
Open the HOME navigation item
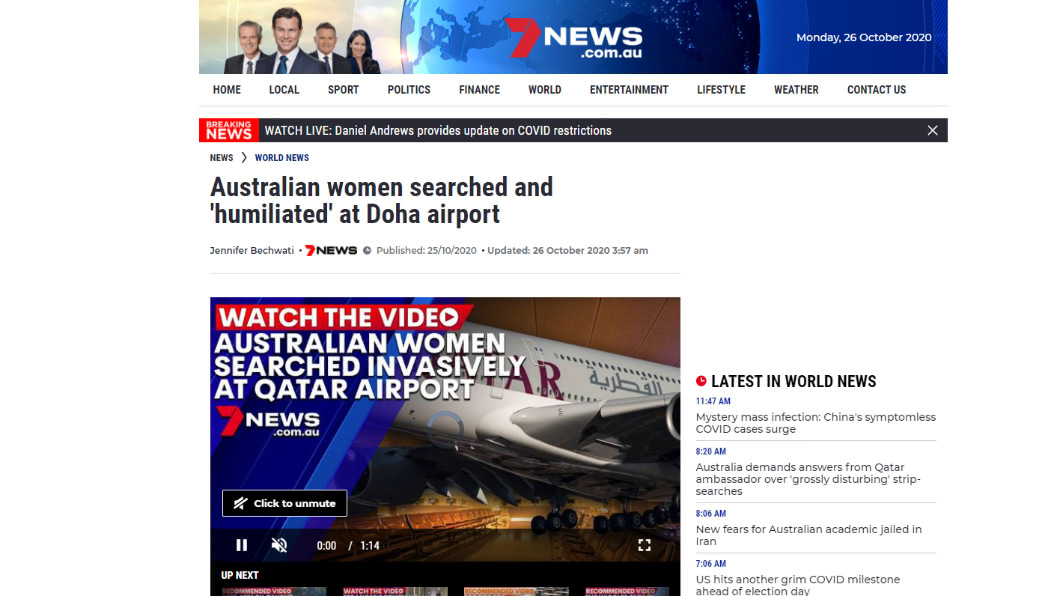point(226,90)
